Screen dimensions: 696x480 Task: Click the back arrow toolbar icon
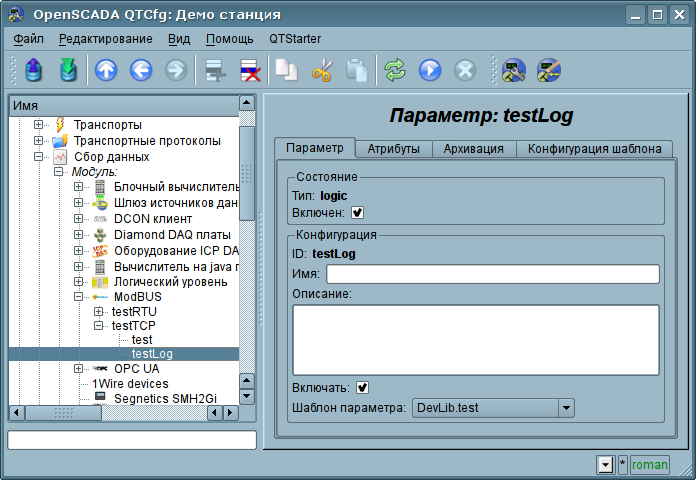point(140,70)
